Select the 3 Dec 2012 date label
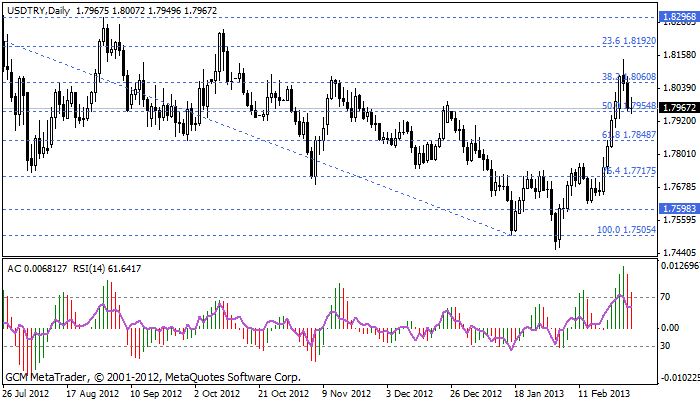 click(409, 394)
